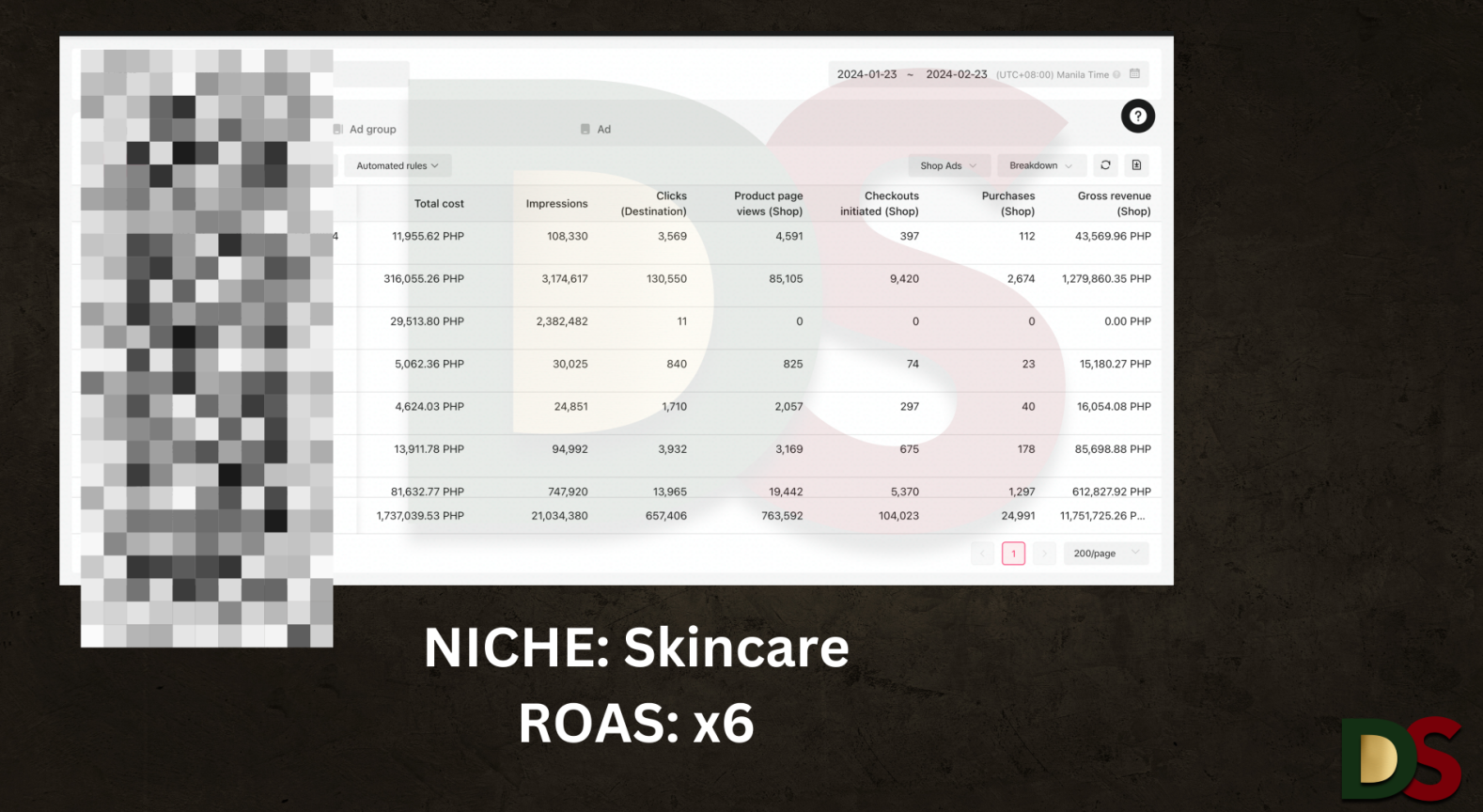This screenshot has width=1483, height=812.
Task: Click the gross revenue 43,569.96 PHP
Action: (1113, 236)
